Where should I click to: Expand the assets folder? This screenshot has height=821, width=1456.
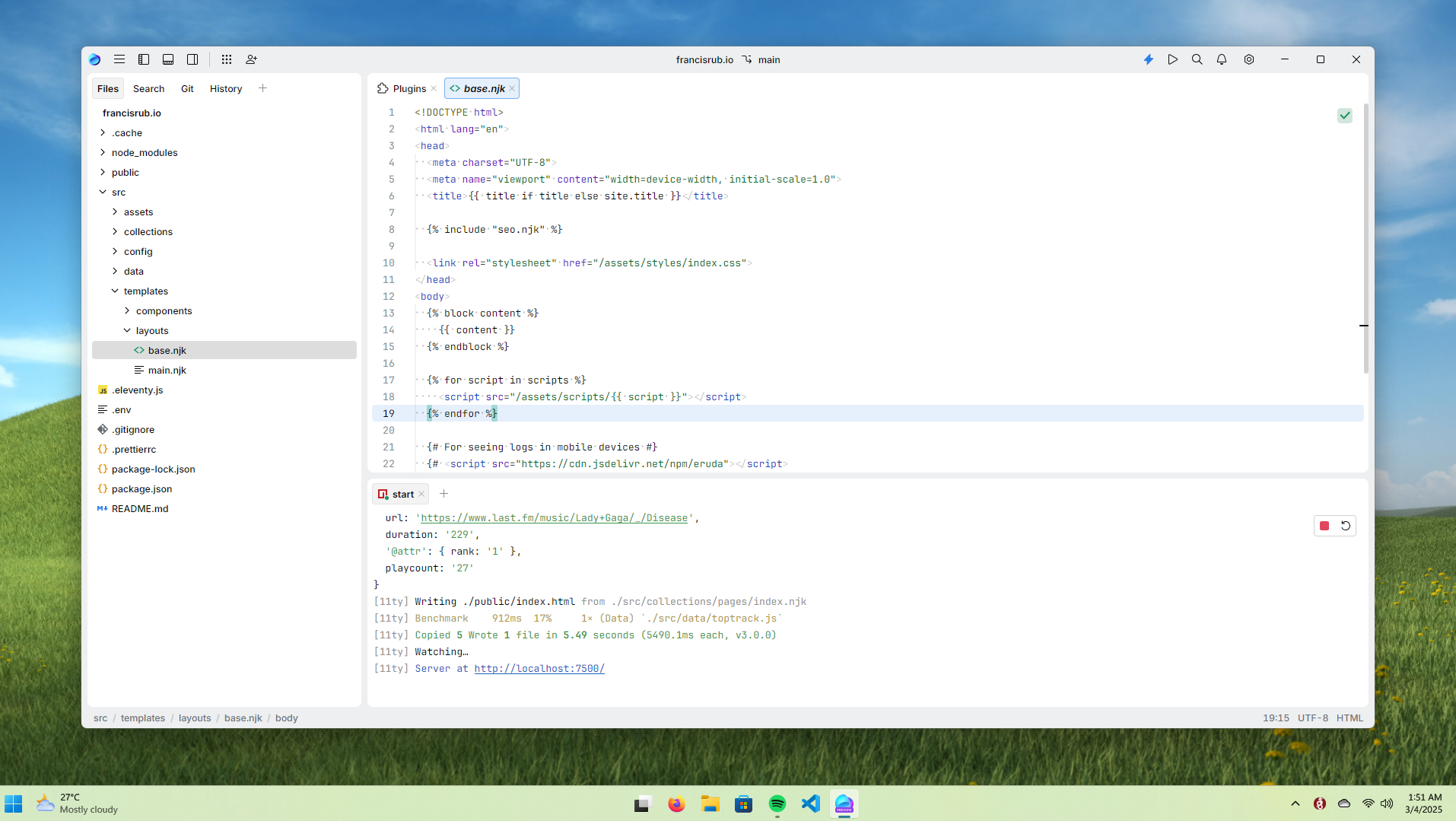click(115, 212)
